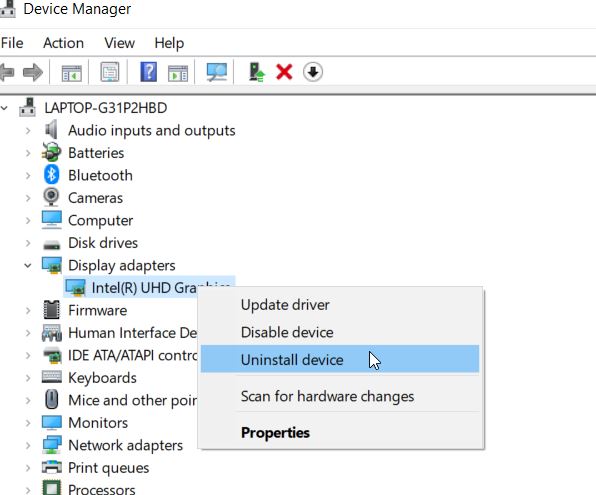Click the Disable device down-arrow icon
Screen dimensions: 596x495
point(313,72)
